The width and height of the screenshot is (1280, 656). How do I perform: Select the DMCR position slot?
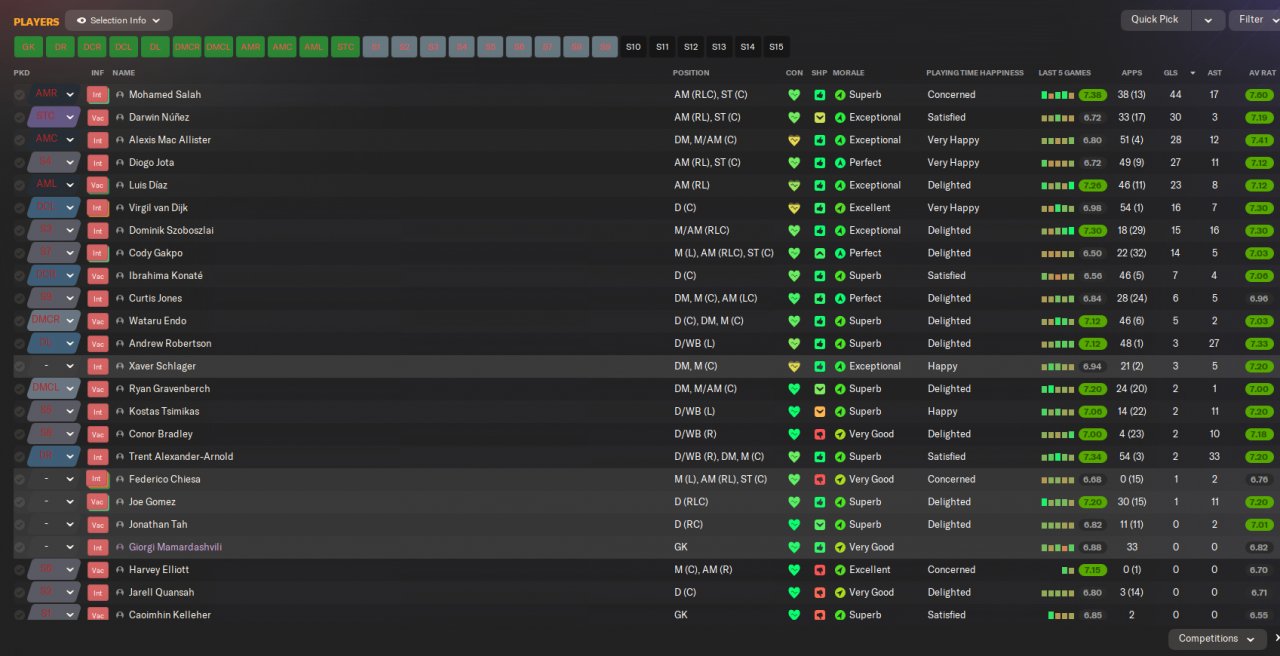pos(187,47)
